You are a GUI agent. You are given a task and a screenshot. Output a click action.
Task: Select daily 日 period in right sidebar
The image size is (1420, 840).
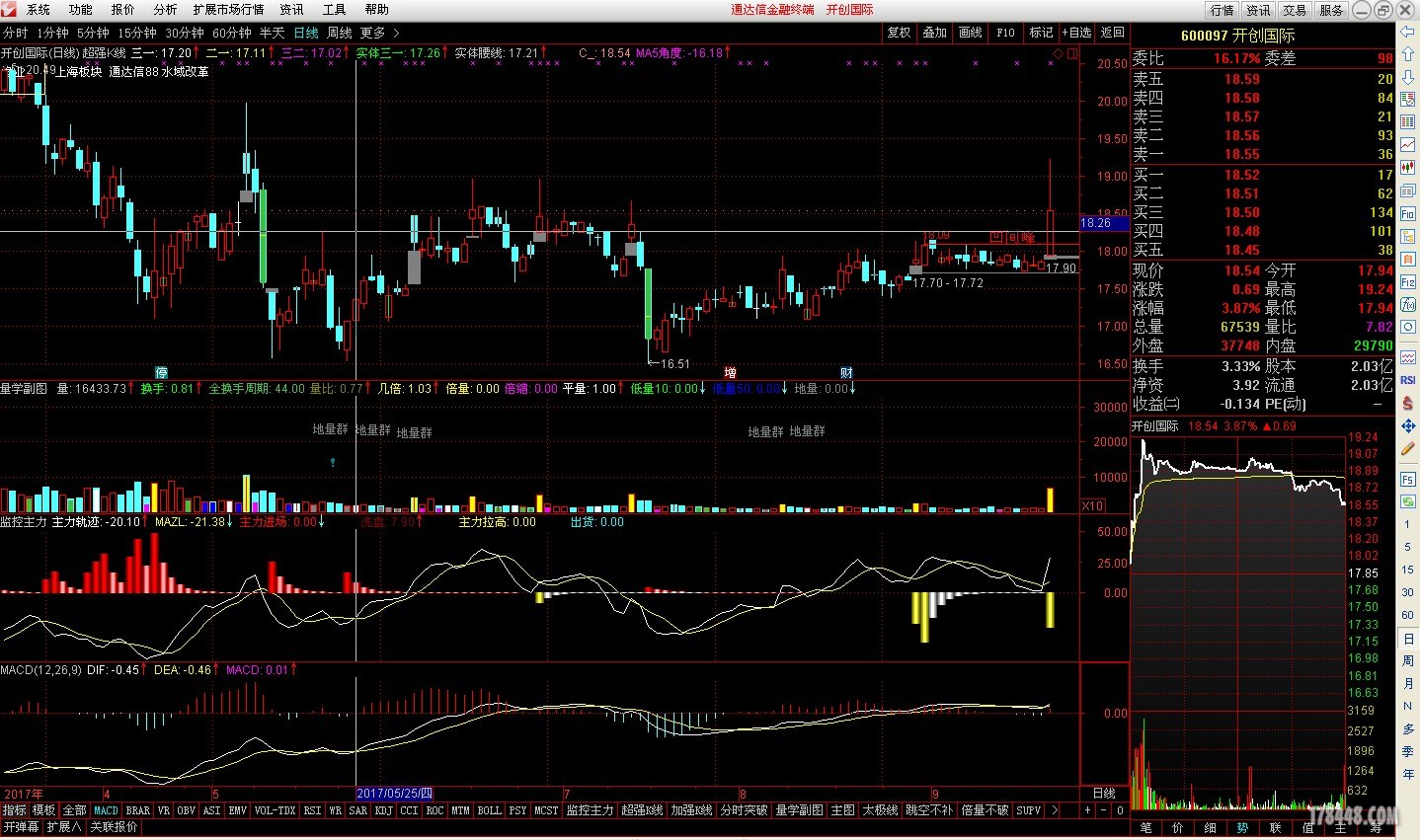pyautogui.click(x=1407, y=639)
